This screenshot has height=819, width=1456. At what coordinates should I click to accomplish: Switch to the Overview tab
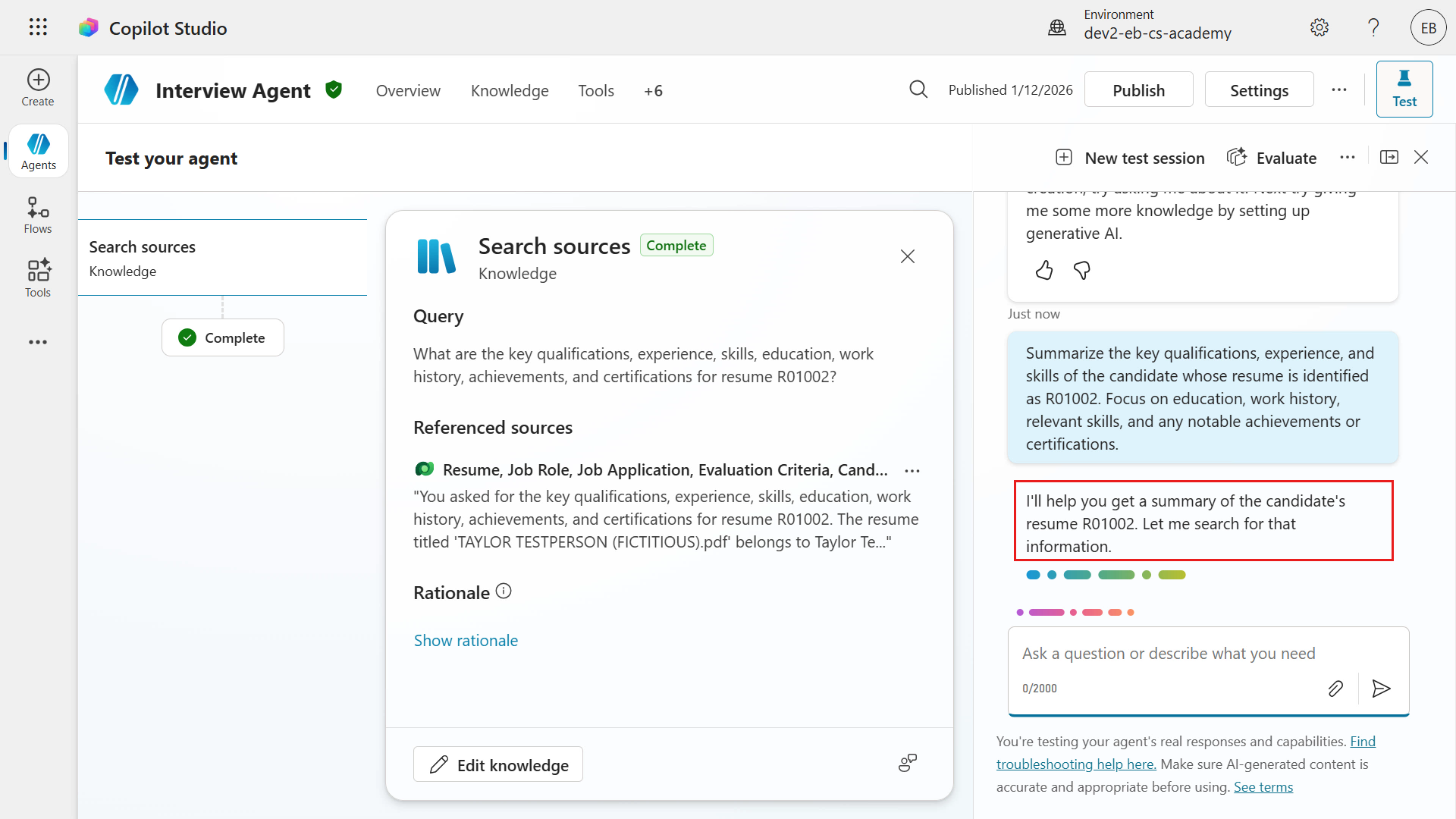[408, 91]
